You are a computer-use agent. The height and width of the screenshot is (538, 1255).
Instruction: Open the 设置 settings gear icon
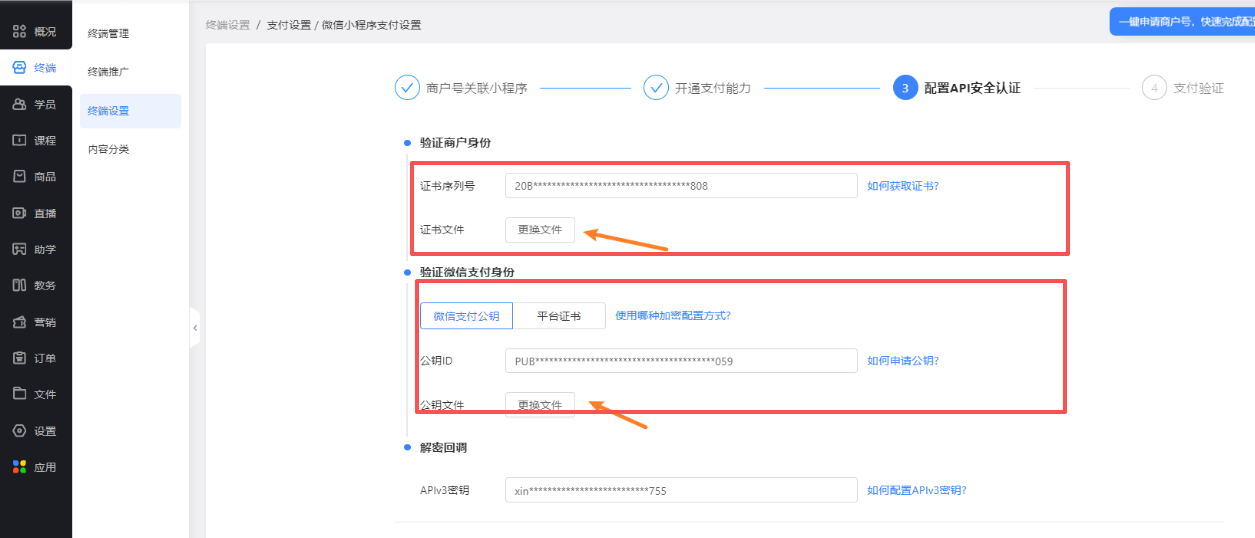[x=19, y=431]
